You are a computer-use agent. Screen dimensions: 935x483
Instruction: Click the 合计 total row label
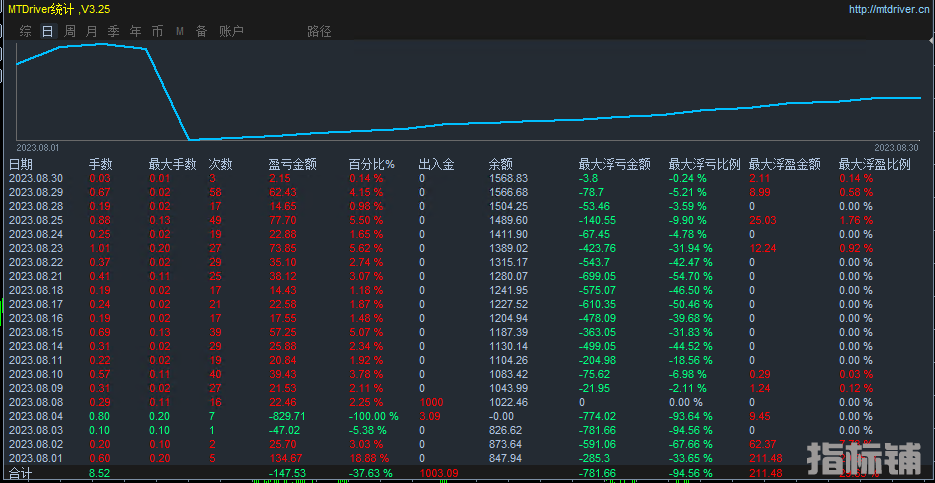(x=21, y=472)
